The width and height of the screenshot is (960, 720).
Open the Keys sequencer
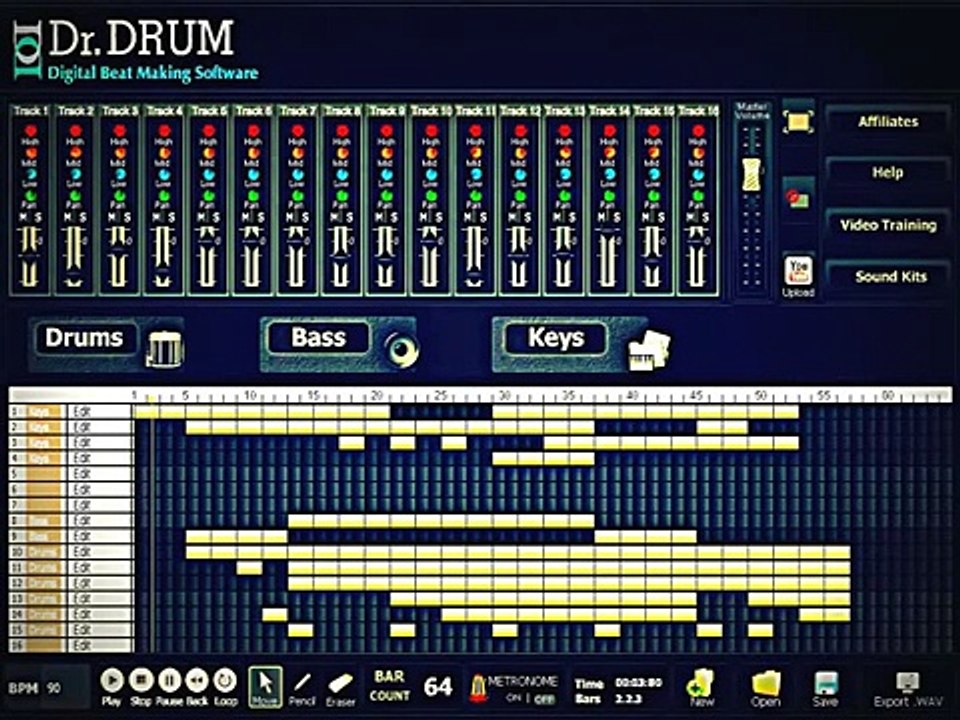[x=556, y=338]
